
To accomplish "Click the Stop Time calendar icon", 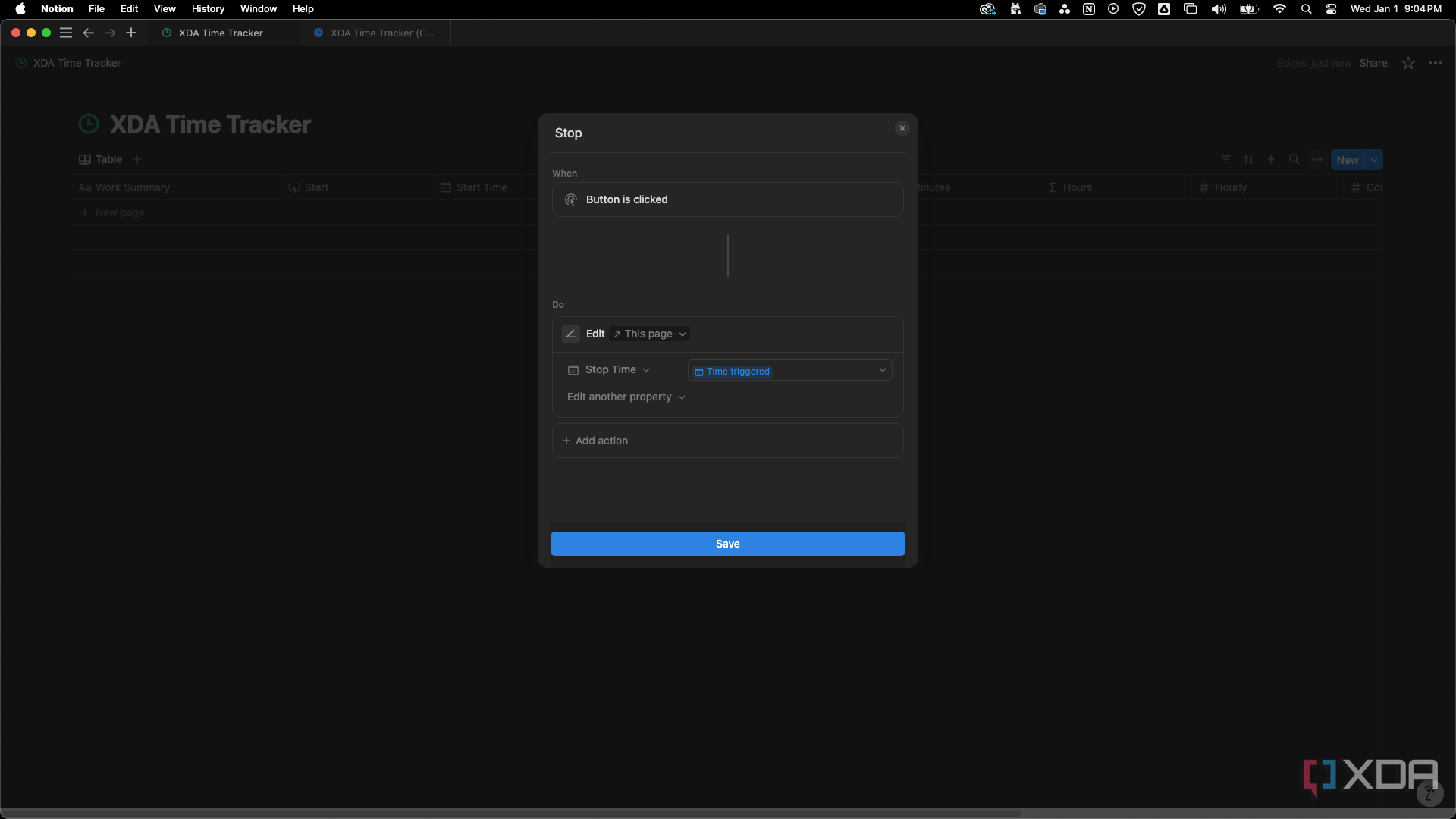I will pos(573,369).
